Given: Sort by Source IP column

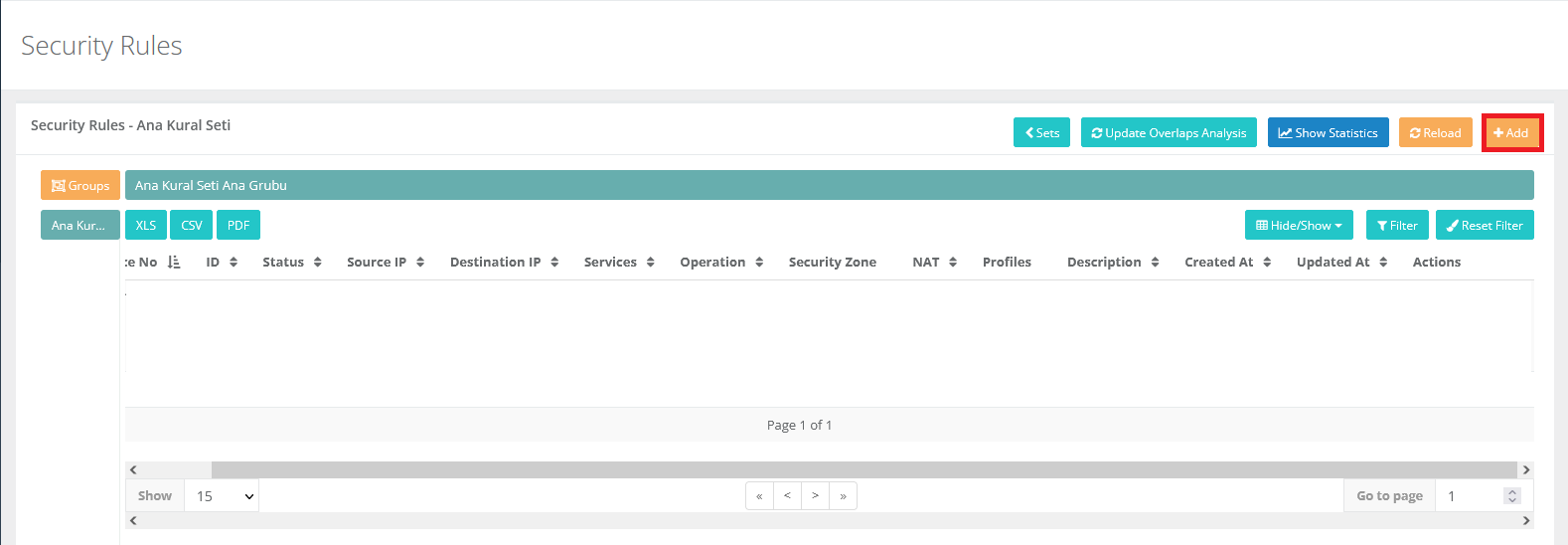Looking at the screenshot, I should click(386, 262).
